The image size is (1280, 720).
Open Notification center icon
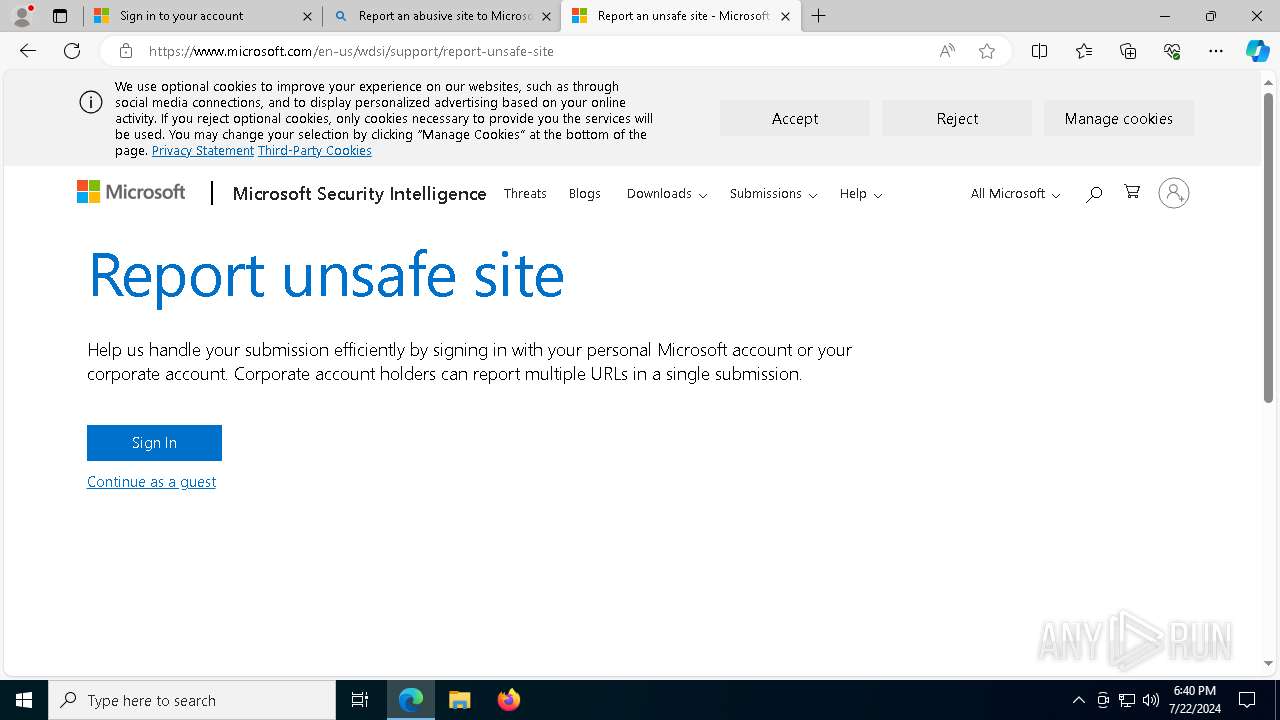pyautogui.click(x=1247, y=700)
